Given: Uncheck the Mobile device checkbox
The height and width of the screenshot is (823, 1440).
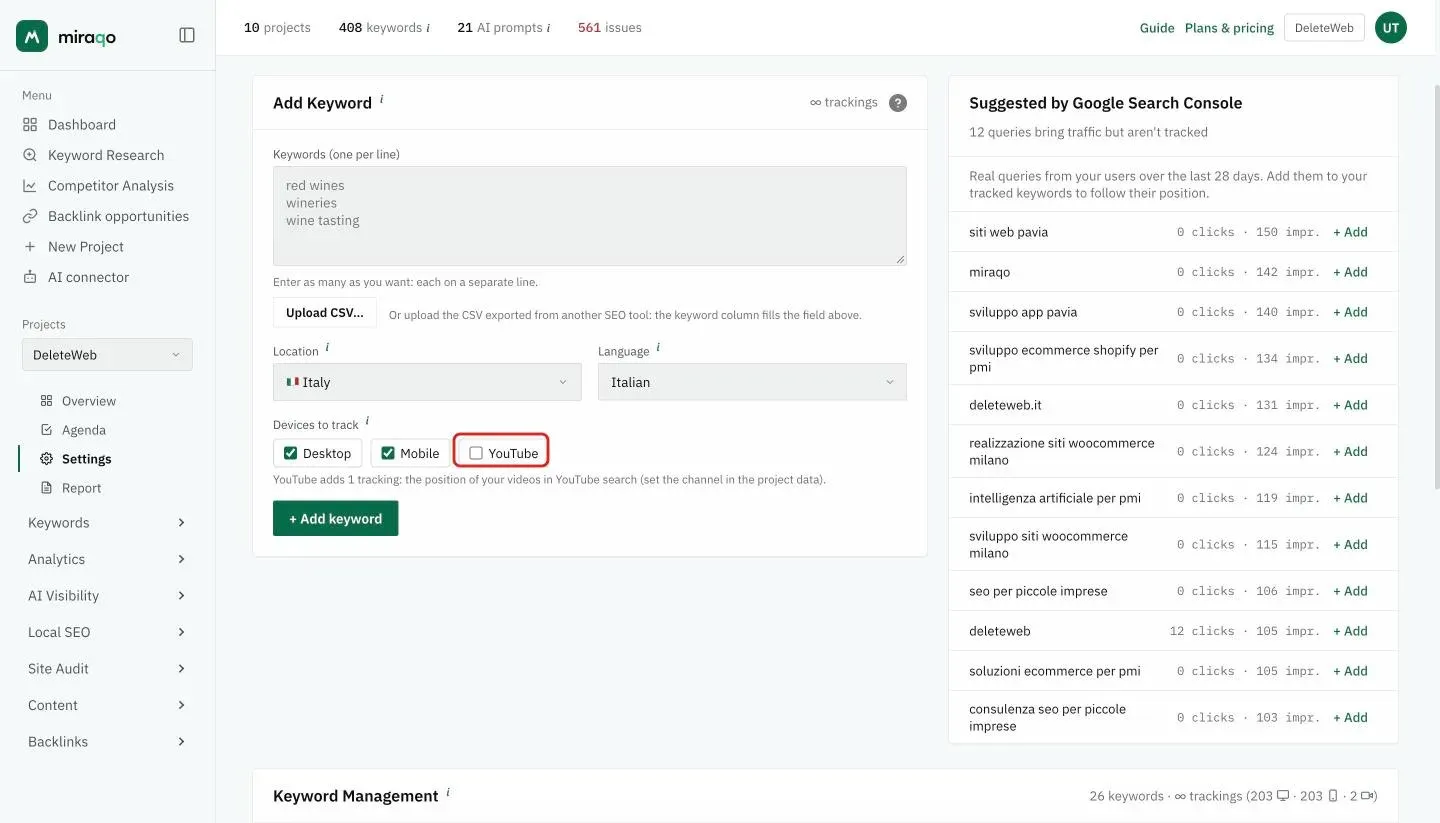Looking at the screenshot, I should click(x=388, y=453).
